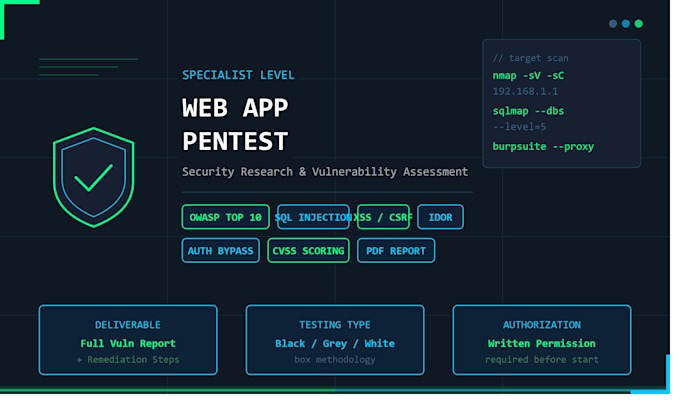
Task: Click '+ Remediation Steps' text
Action: click(128, 359)
